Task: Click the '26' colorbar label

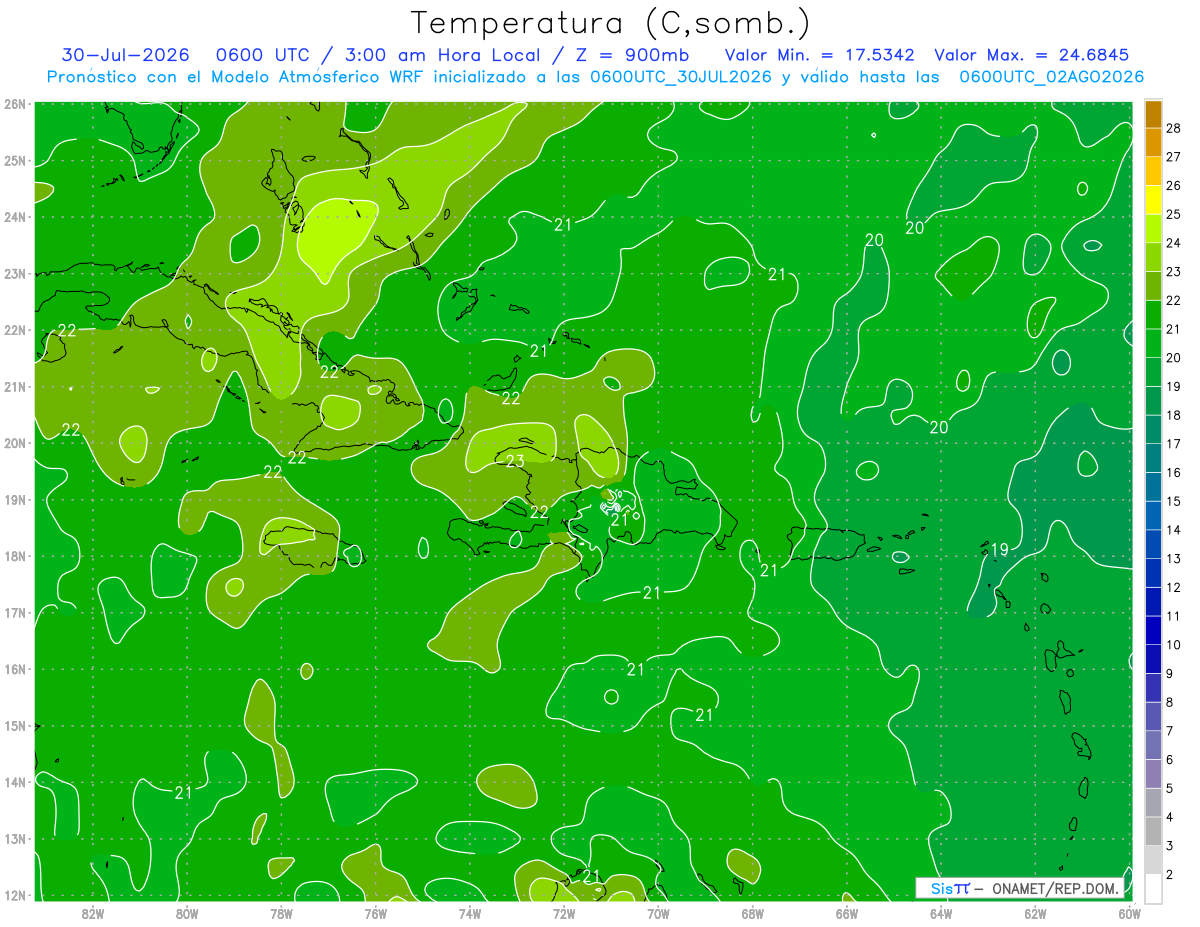Action: (1174, 186)
